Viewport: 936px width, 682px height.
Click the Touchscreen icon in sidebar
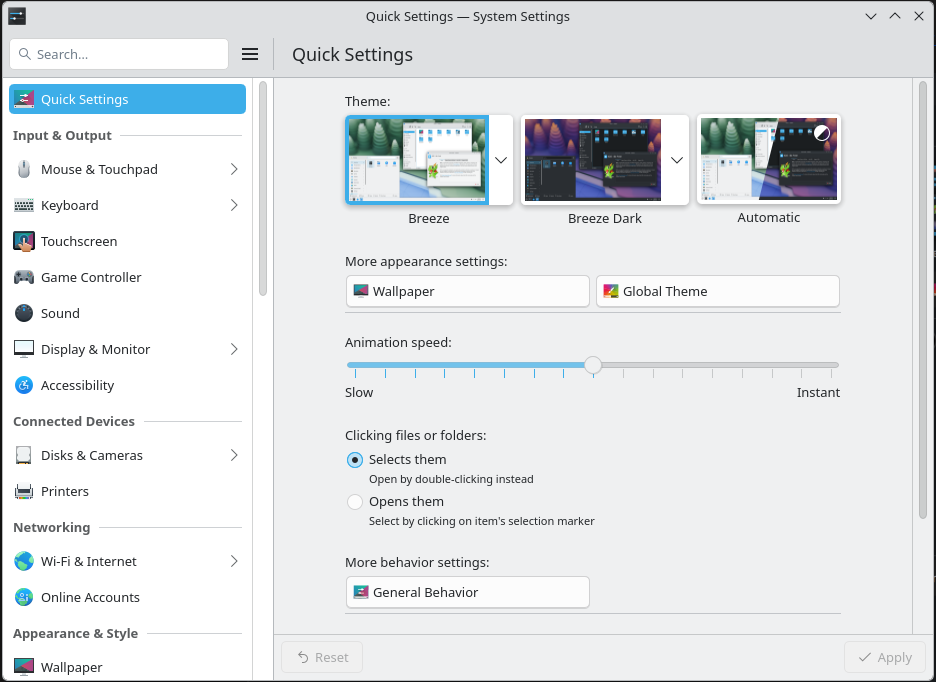click(24, 241)
